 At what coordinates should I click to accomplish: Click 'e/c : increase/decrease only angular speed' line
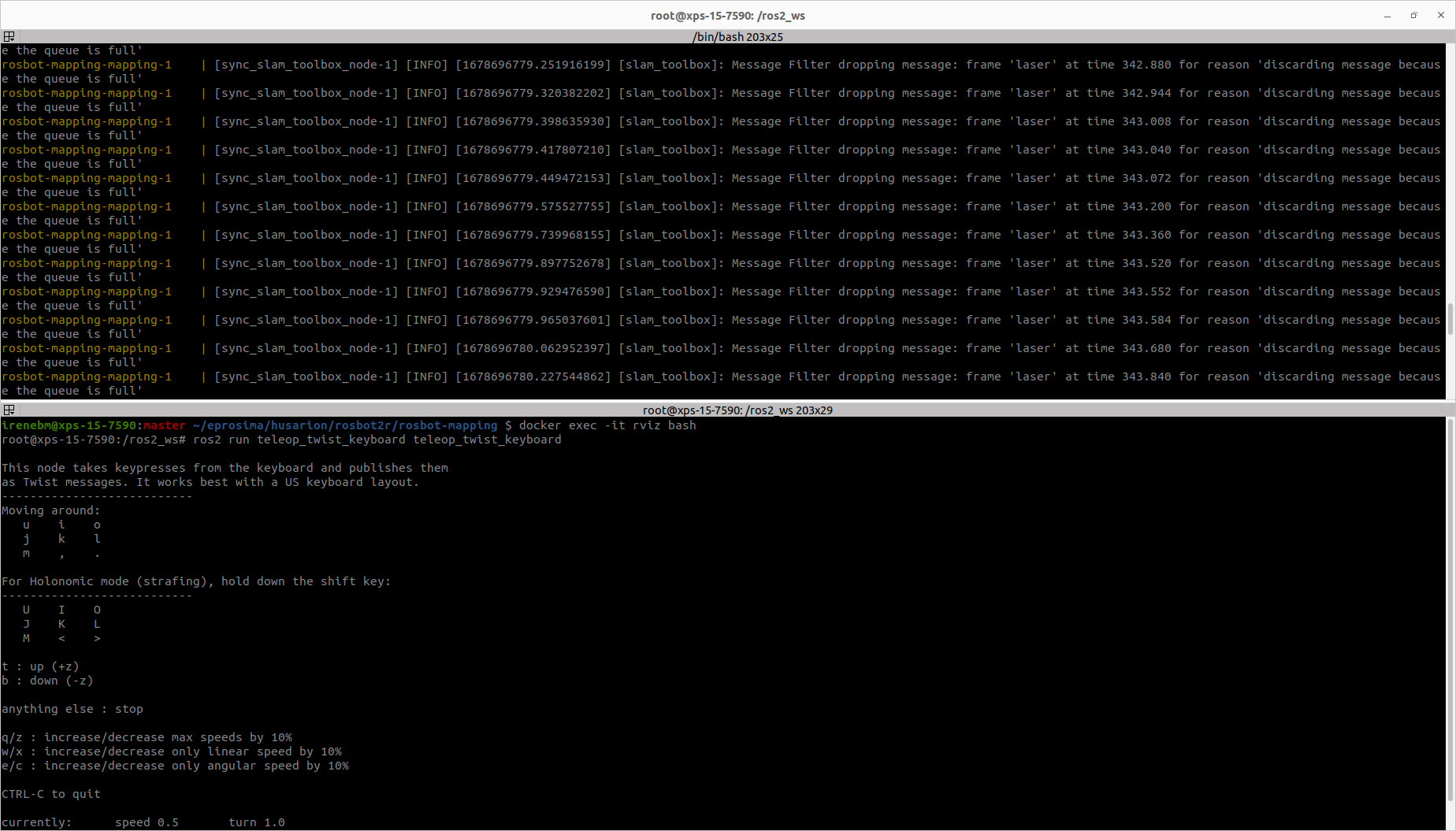pos(176,766)
